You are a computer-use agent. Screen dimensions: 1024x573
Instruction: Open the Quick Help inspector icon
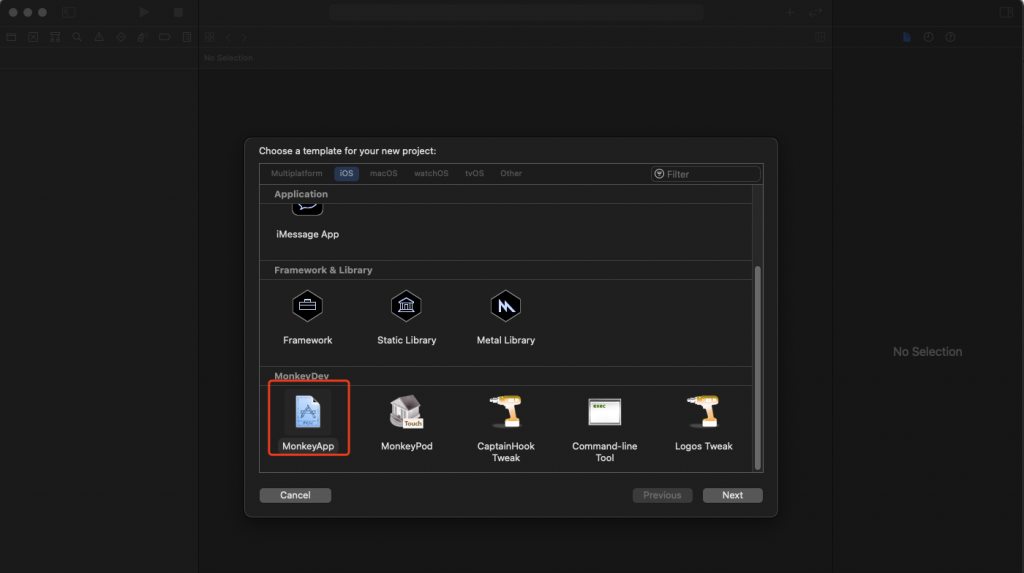coord(950,37)
